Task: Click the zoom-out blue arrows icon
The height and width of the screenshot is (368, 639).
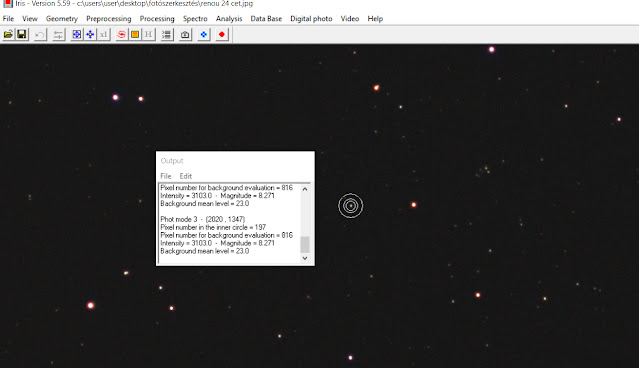Action: coord(90,35)
